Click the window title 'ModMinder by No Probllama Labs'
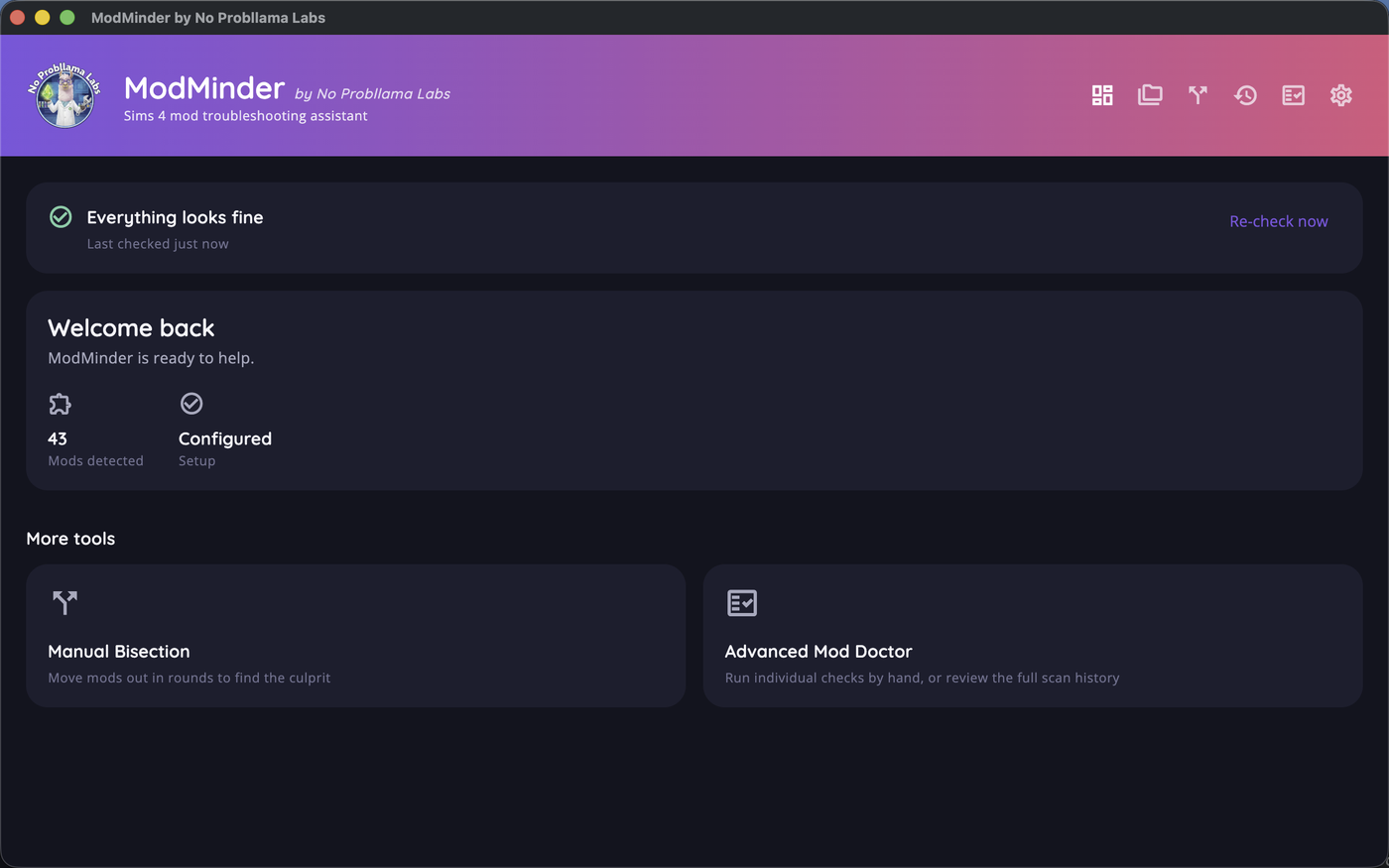Viewport: 1389px width, 868px height. pos(208,18)
